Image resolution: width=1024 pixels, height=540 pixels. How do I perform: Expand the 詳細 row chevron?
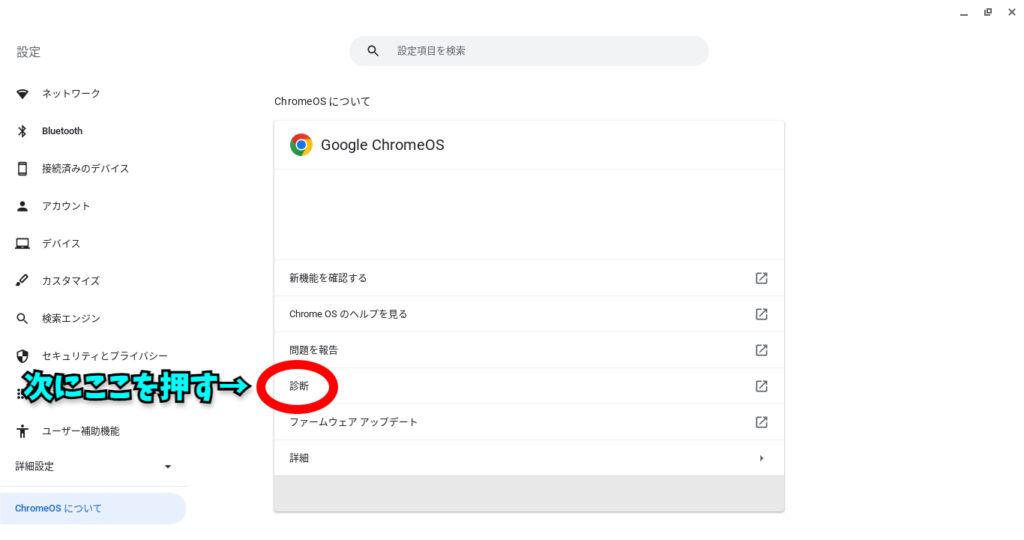click(x=761, y=458)
